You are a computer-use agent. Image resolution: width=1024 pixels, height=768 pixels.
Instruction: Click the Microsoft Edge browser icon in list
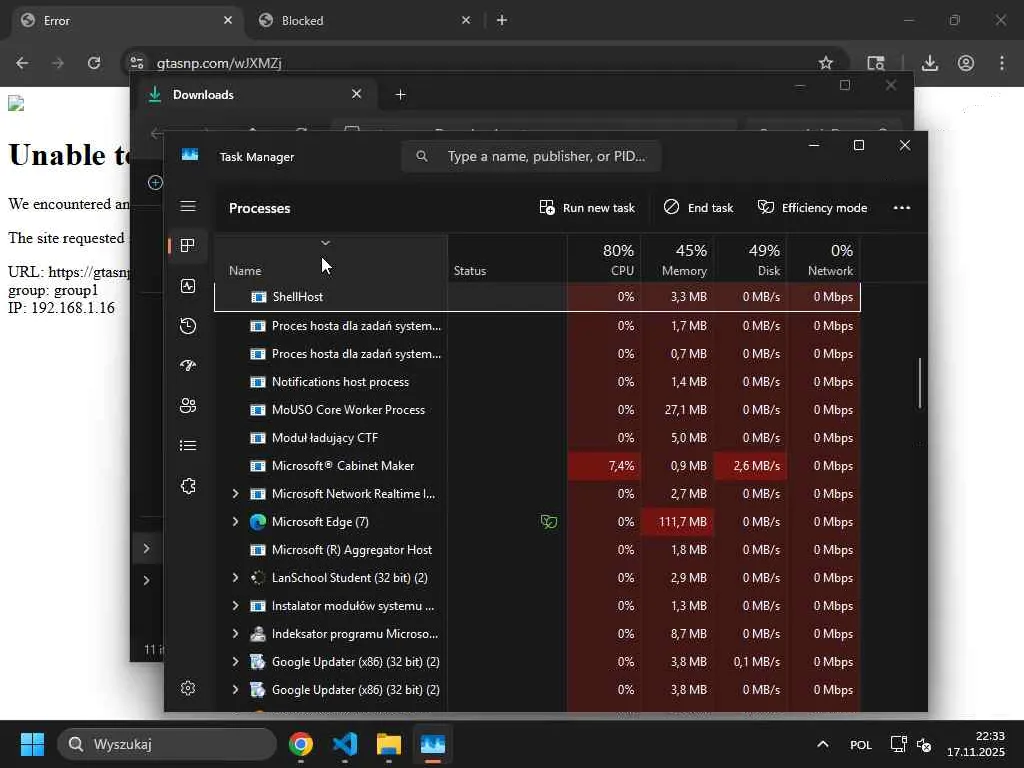(258, 522)
